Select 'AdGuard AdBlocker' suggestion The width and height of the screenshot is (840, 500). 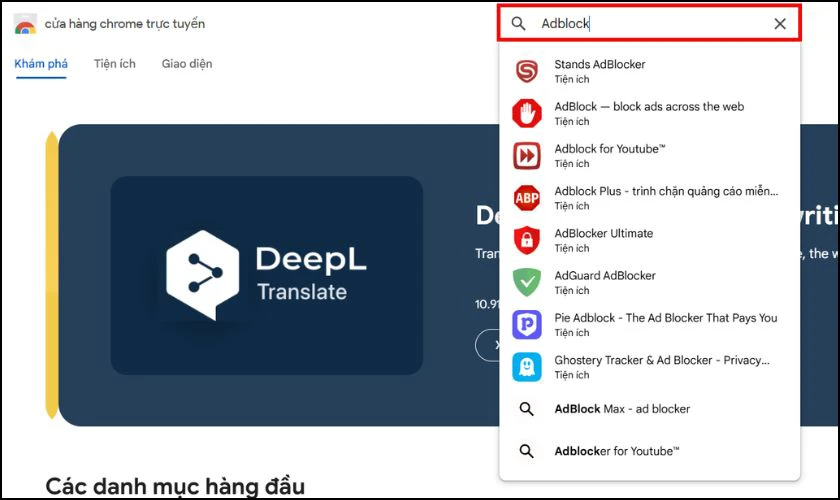[605, 276]
